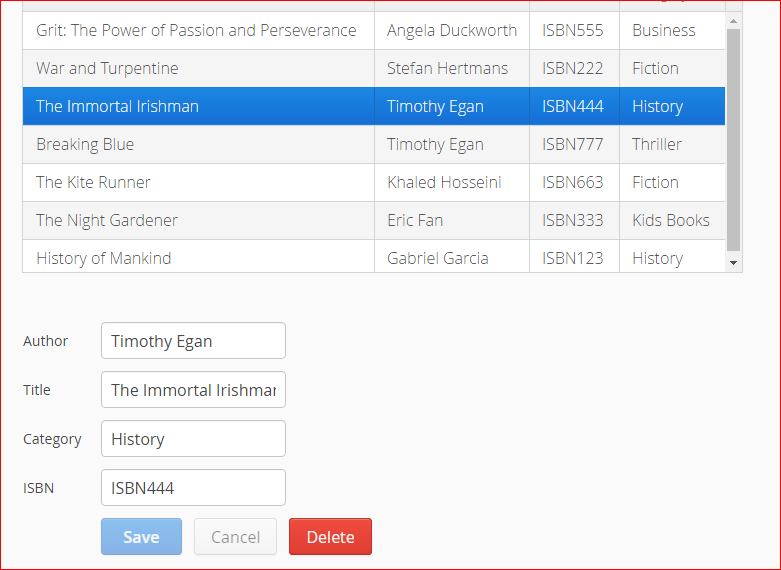Click the ISBN222 cell
Image resolution: width=781 pixels, height=570 pixels.
tap(574, 68)
